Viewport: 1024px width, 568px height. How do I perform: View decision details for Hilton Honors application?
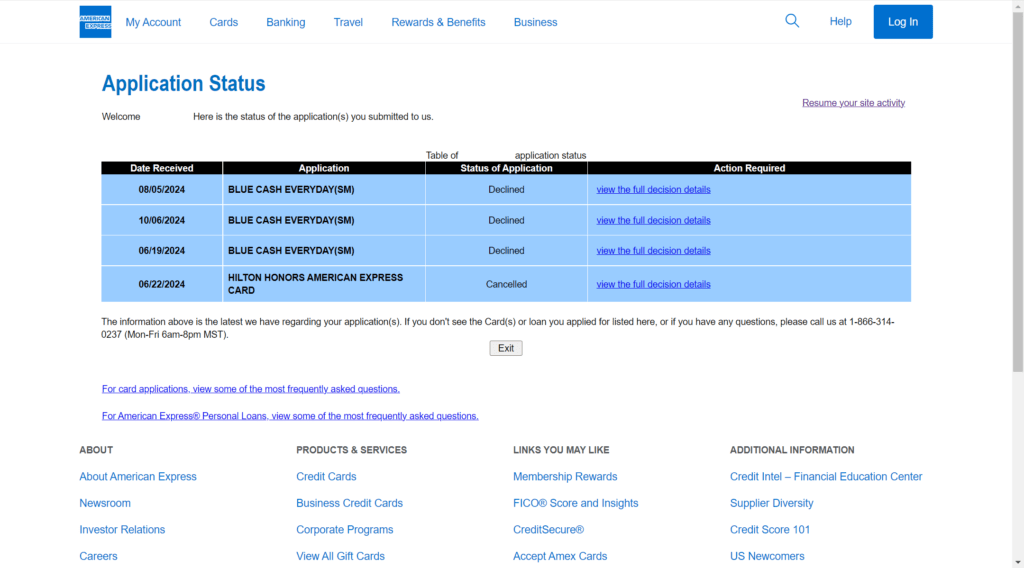tap(653, 285)
